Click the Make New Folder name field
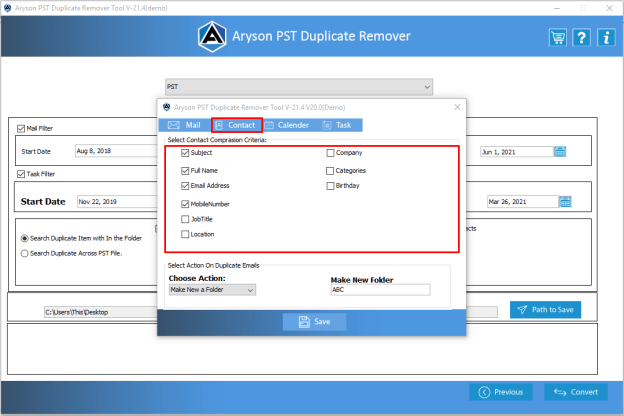This screenshot has width=624, height=416. (x=380, y=290)
